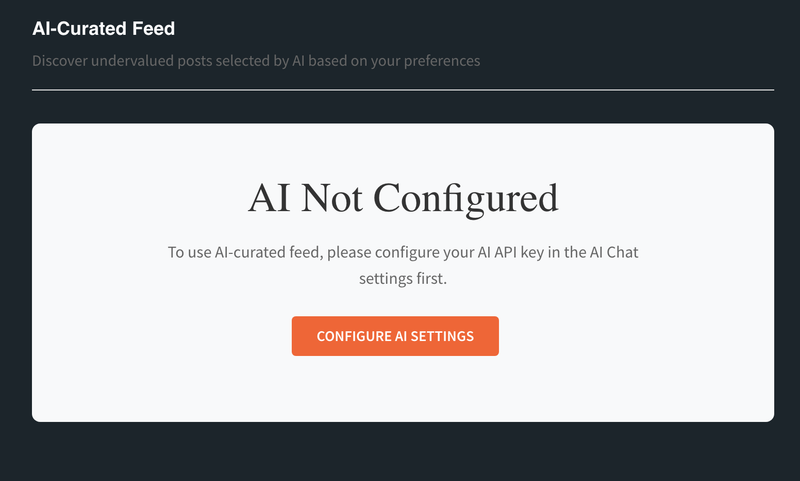Click the 'To use AI-curated feed' message line
Viewport: 800px width, 481px height.
click(x=402, y=252)
